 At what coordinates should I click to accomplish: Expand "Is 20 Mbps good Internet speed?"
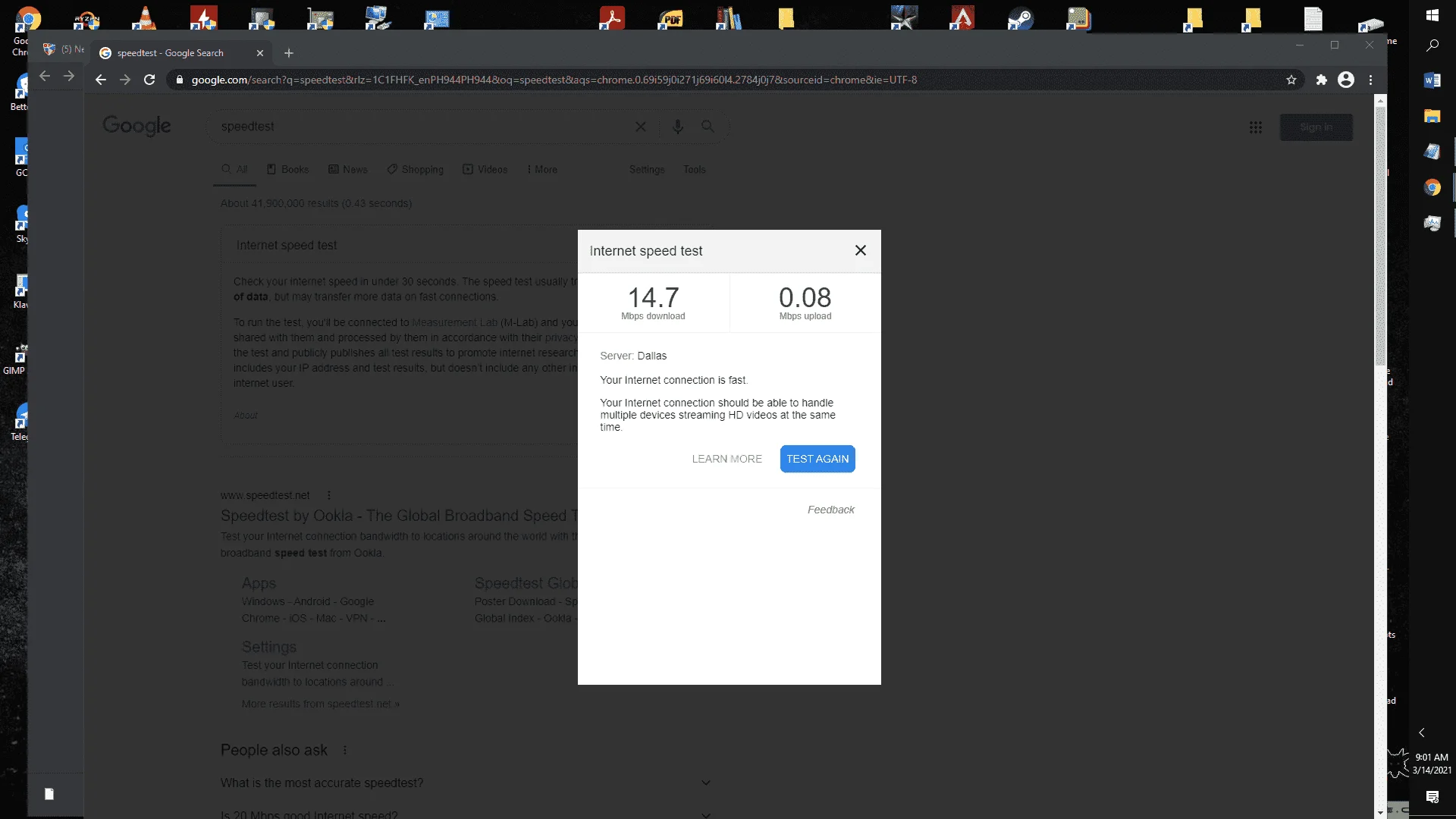click(466, 814)
